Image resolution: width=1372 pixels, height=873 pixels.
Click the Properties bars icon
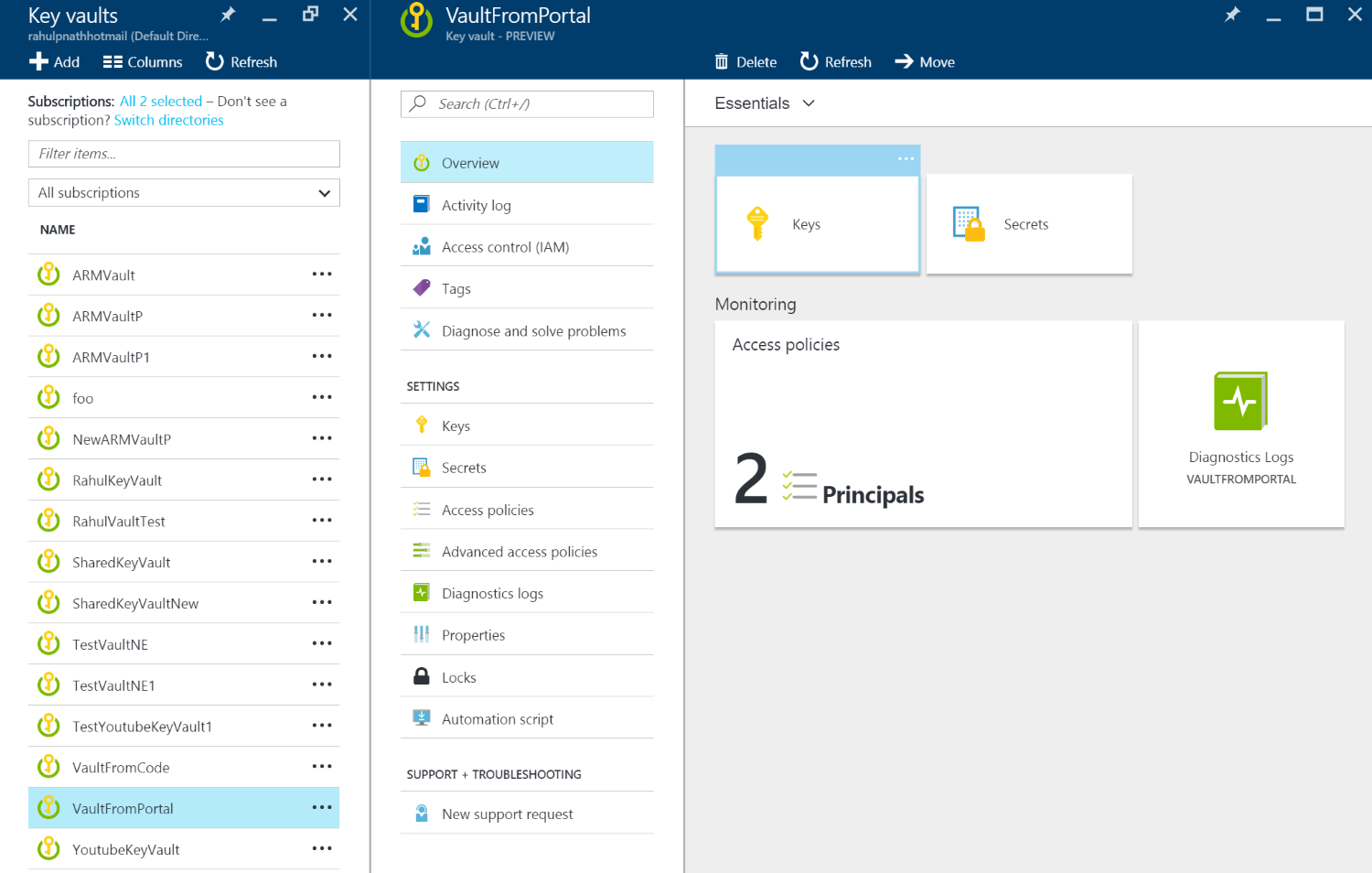click(422, 634)
